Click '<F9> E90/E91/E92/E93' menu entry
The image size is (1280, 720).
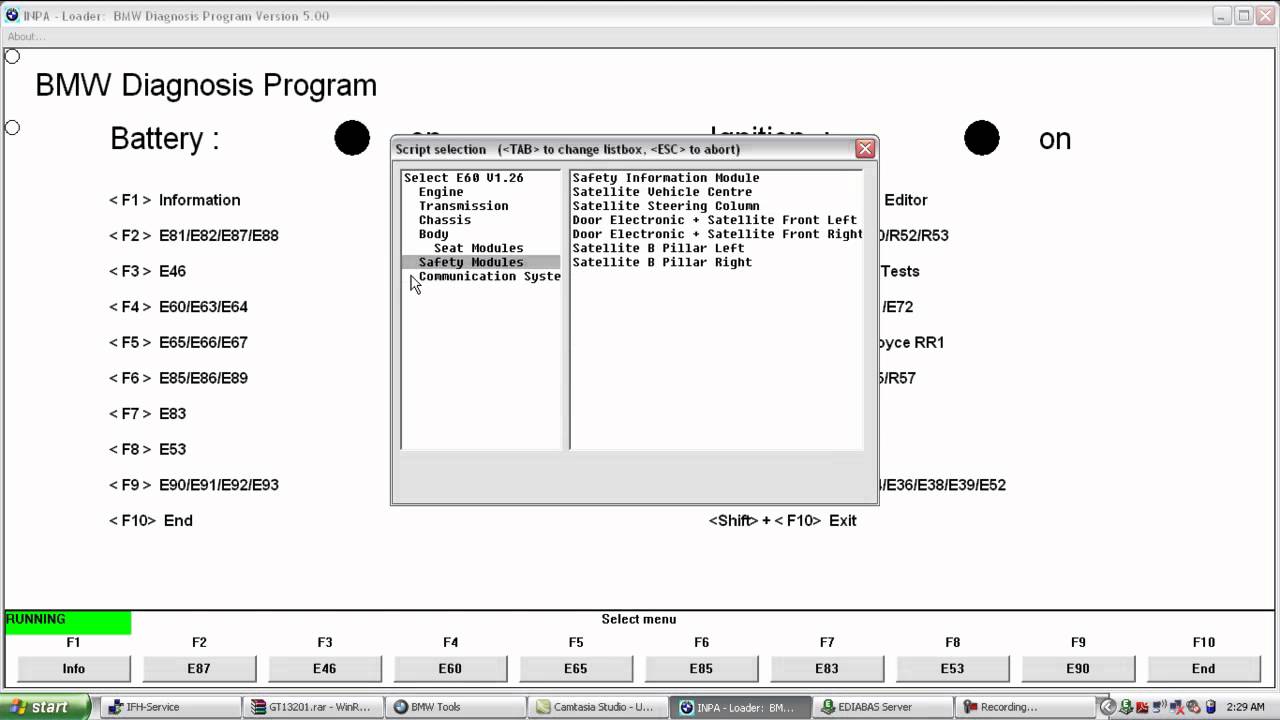(194, 485)
